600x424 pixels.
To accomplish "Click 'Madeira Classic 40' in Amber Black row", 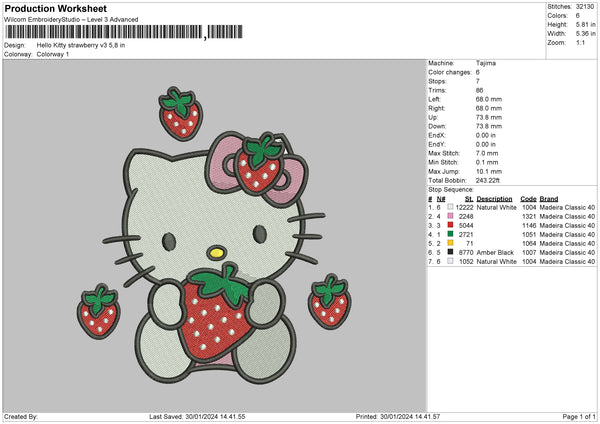I will [x=567, y=253].
